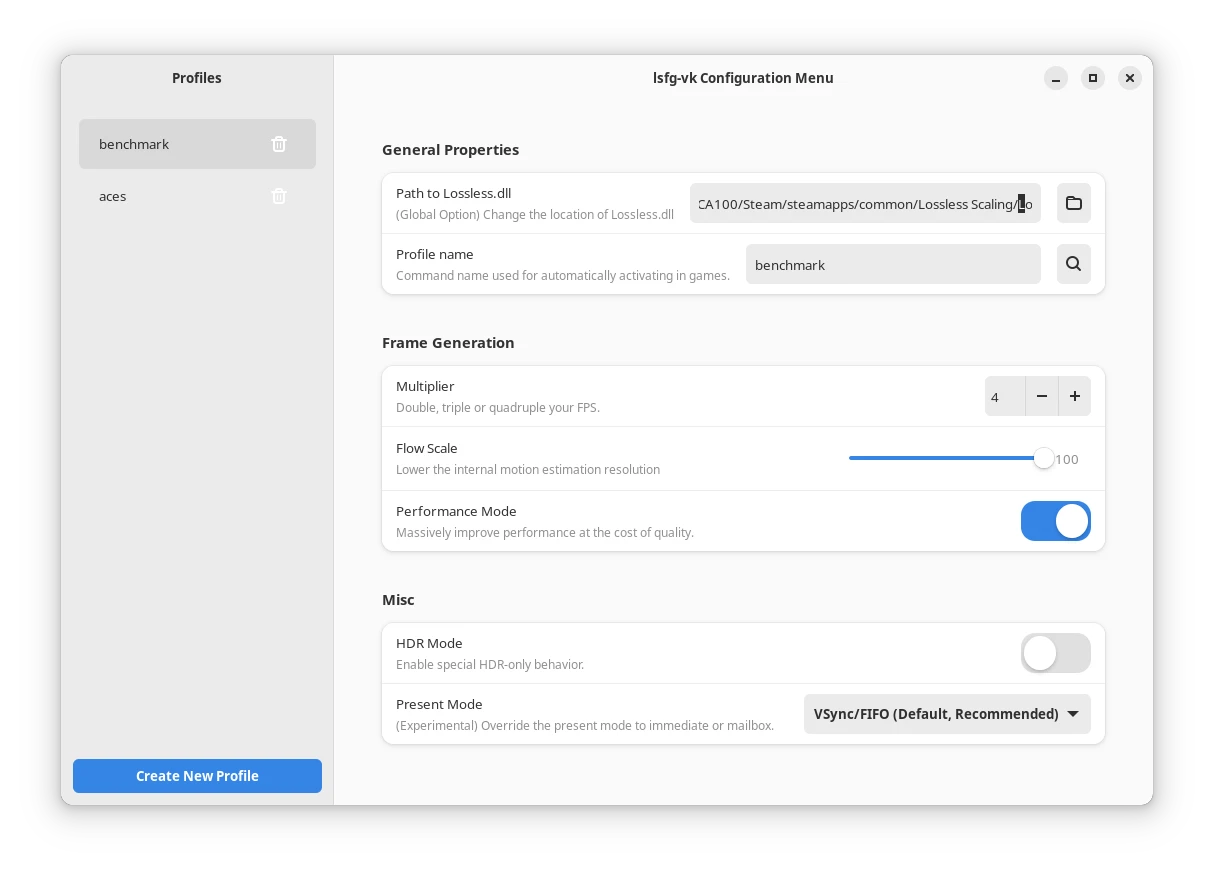Focus the Profile name text field
The height and width of the screenshot is (872, 1214).
click(892, 264)
